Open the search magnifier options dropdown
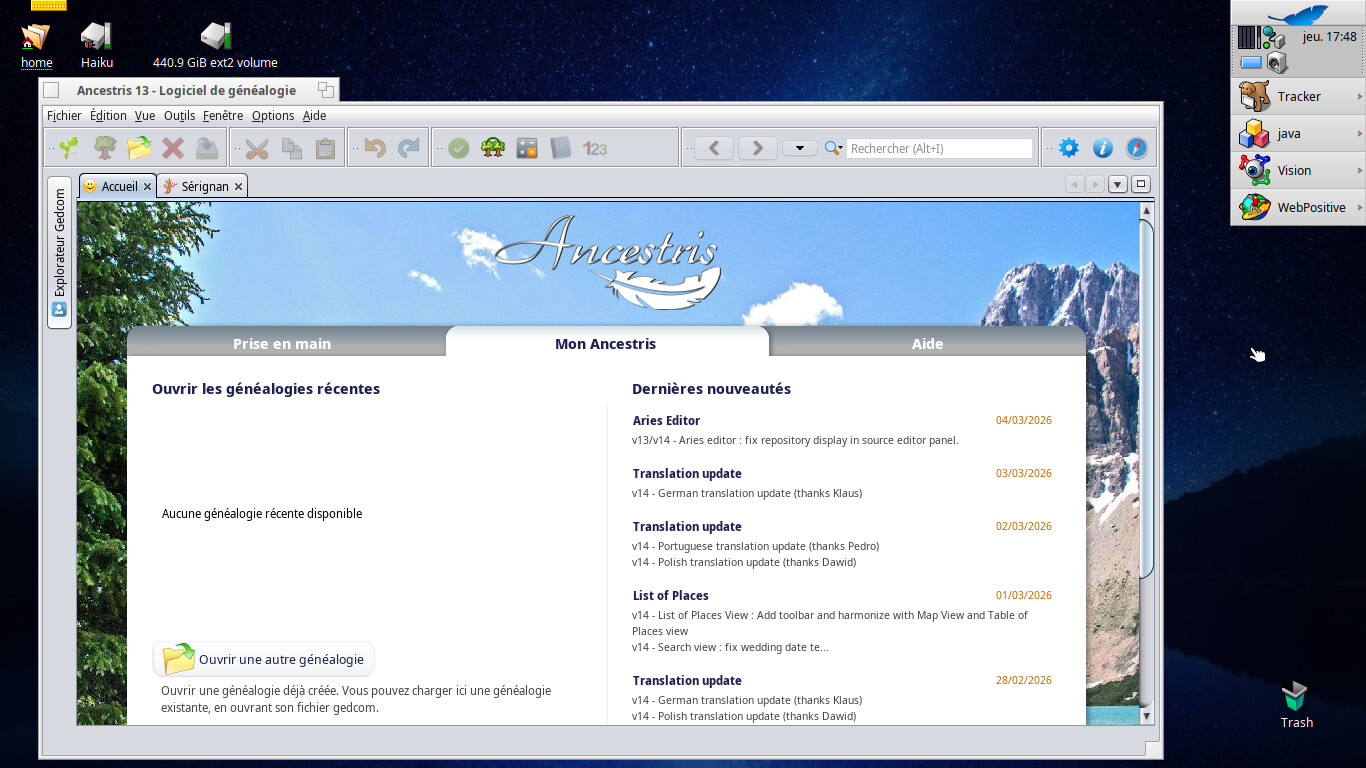Image resolution: width=1366 pixels, height=768 pixels. coord(833,148)
